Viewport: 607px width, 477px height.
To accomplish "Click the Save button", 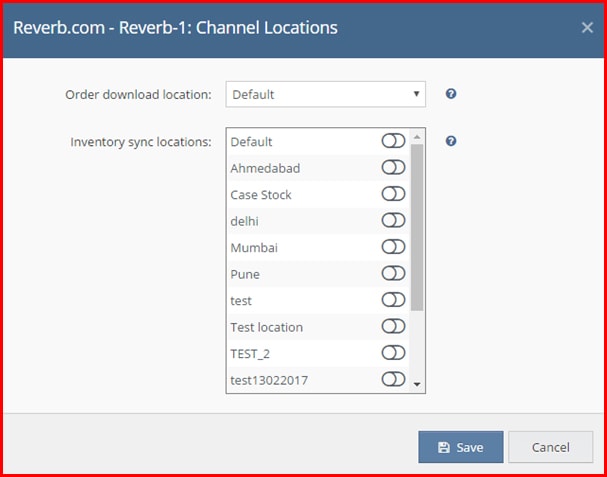I will 461,447.
